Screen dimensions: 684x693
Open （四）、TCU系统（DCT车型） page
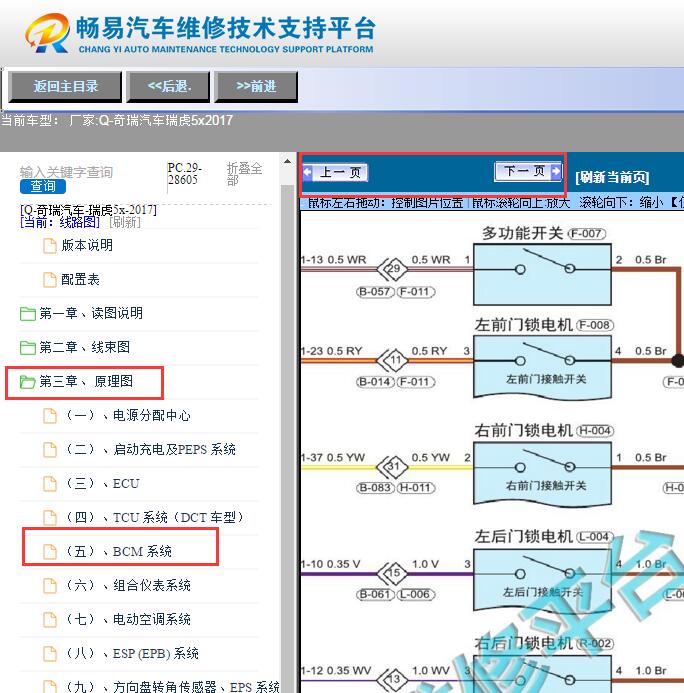pos(155,518)
